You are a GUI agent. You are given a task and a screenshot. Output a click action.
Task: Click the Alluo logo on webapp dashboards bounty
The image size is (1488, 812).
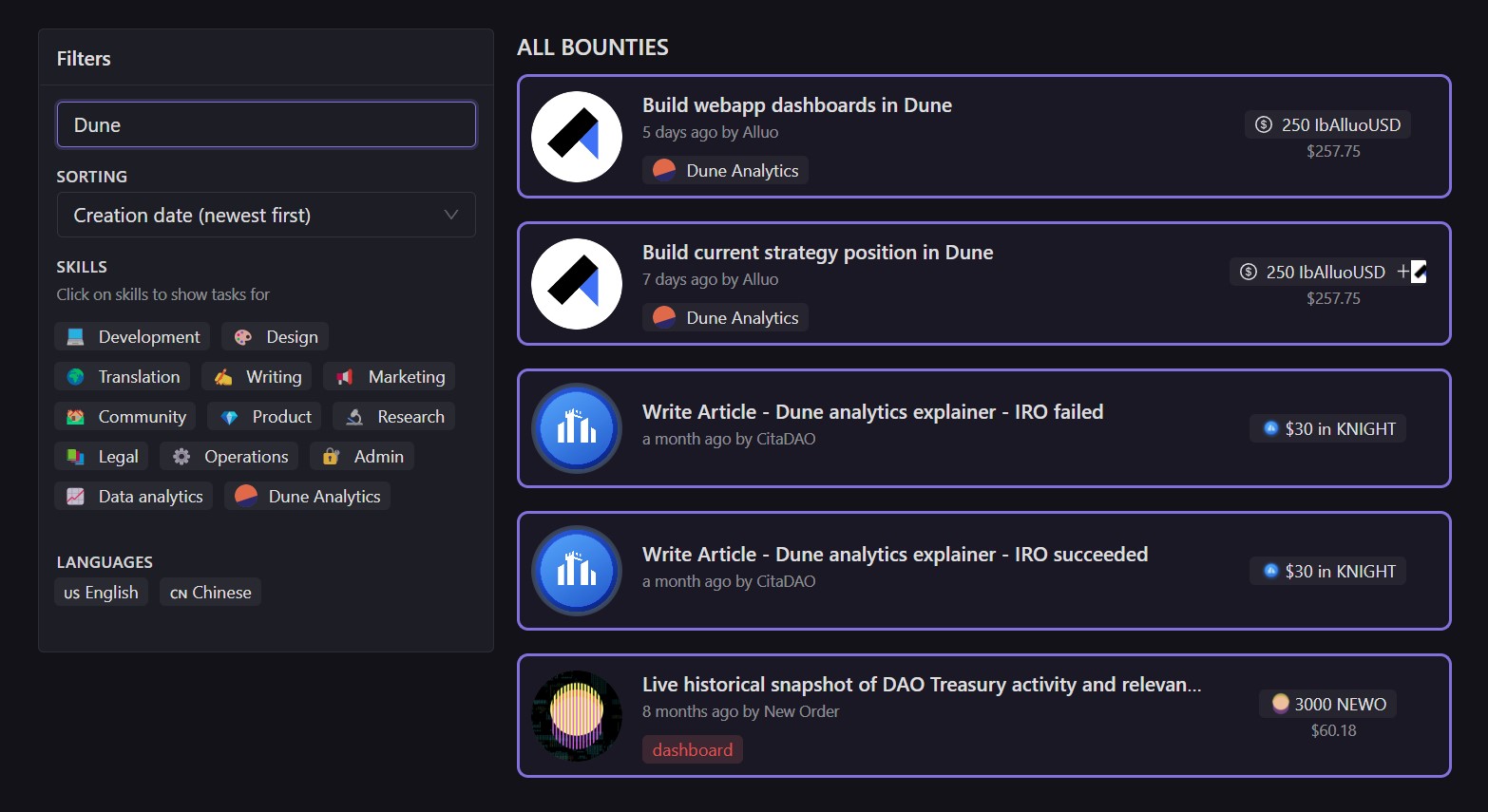pos(577,137)
